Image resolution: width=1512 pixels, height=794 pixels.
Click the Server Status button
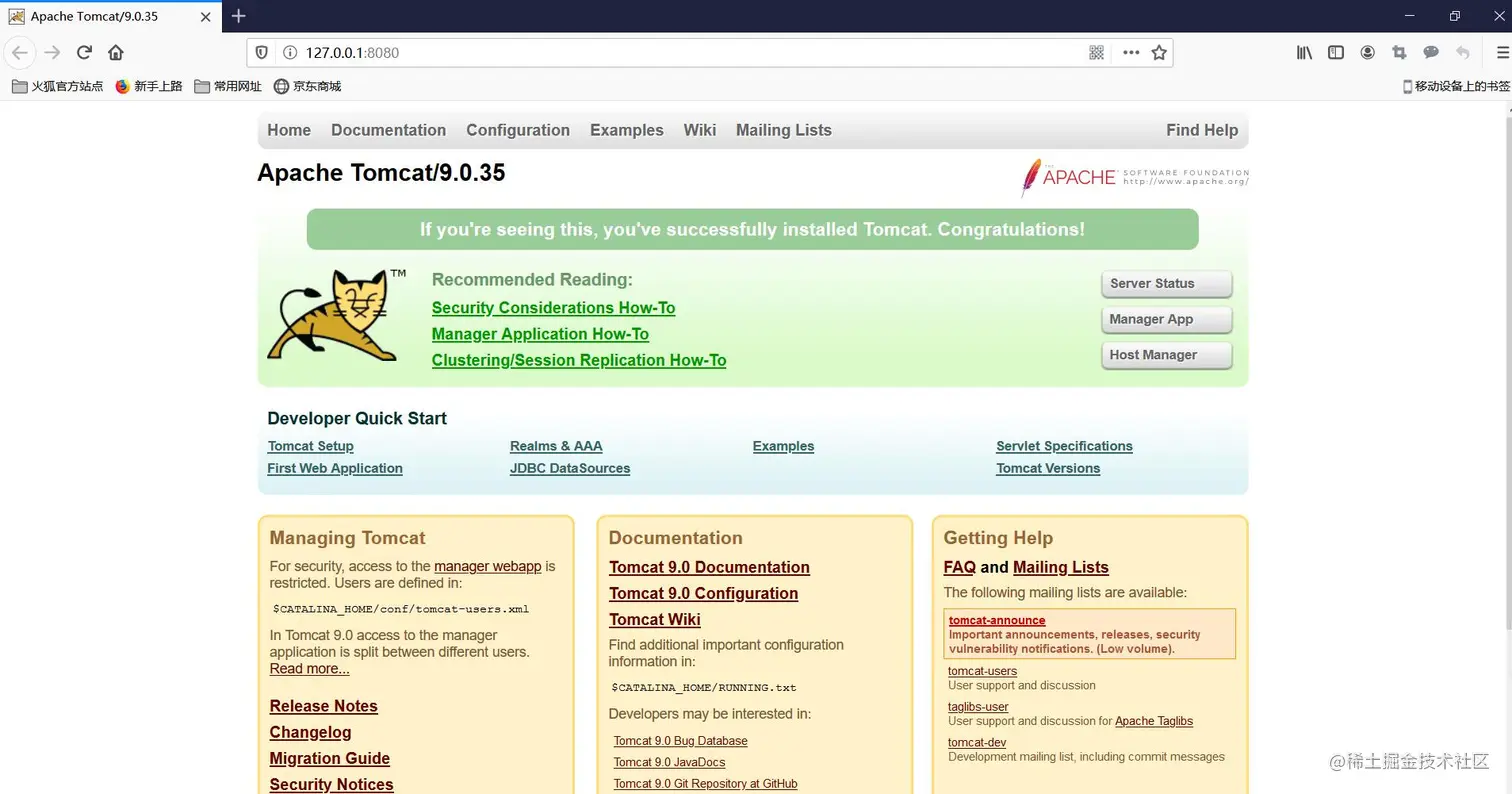point(1167,284)
